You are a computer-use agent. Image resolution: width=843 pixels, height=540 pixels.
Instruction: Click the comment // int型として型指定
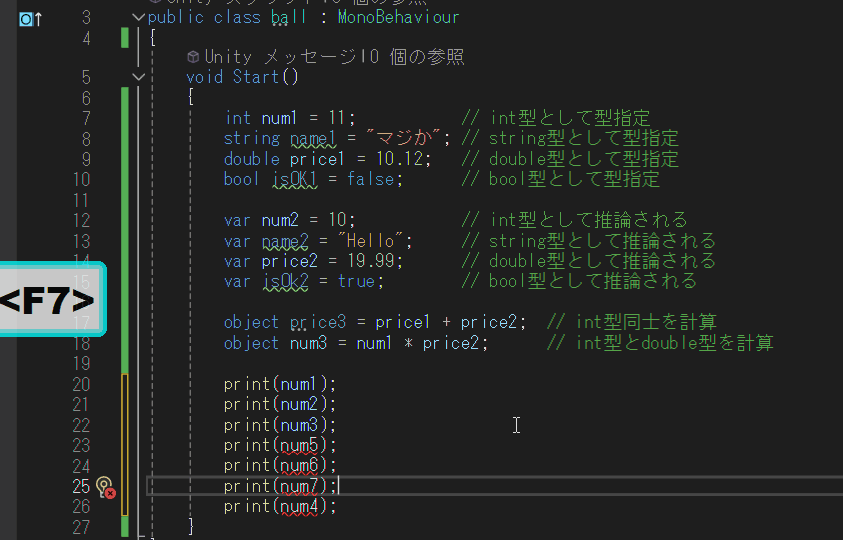pyautogui.click(x=556, y=118)
